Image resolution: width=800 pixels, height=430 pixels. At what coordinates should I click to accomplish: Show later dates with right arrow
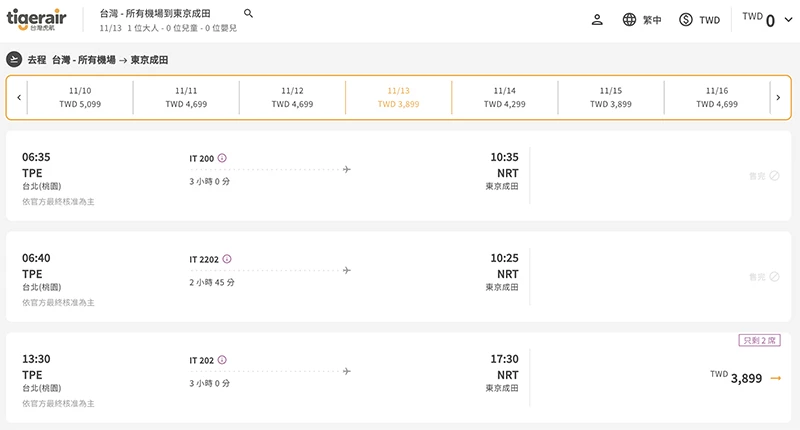778,97
